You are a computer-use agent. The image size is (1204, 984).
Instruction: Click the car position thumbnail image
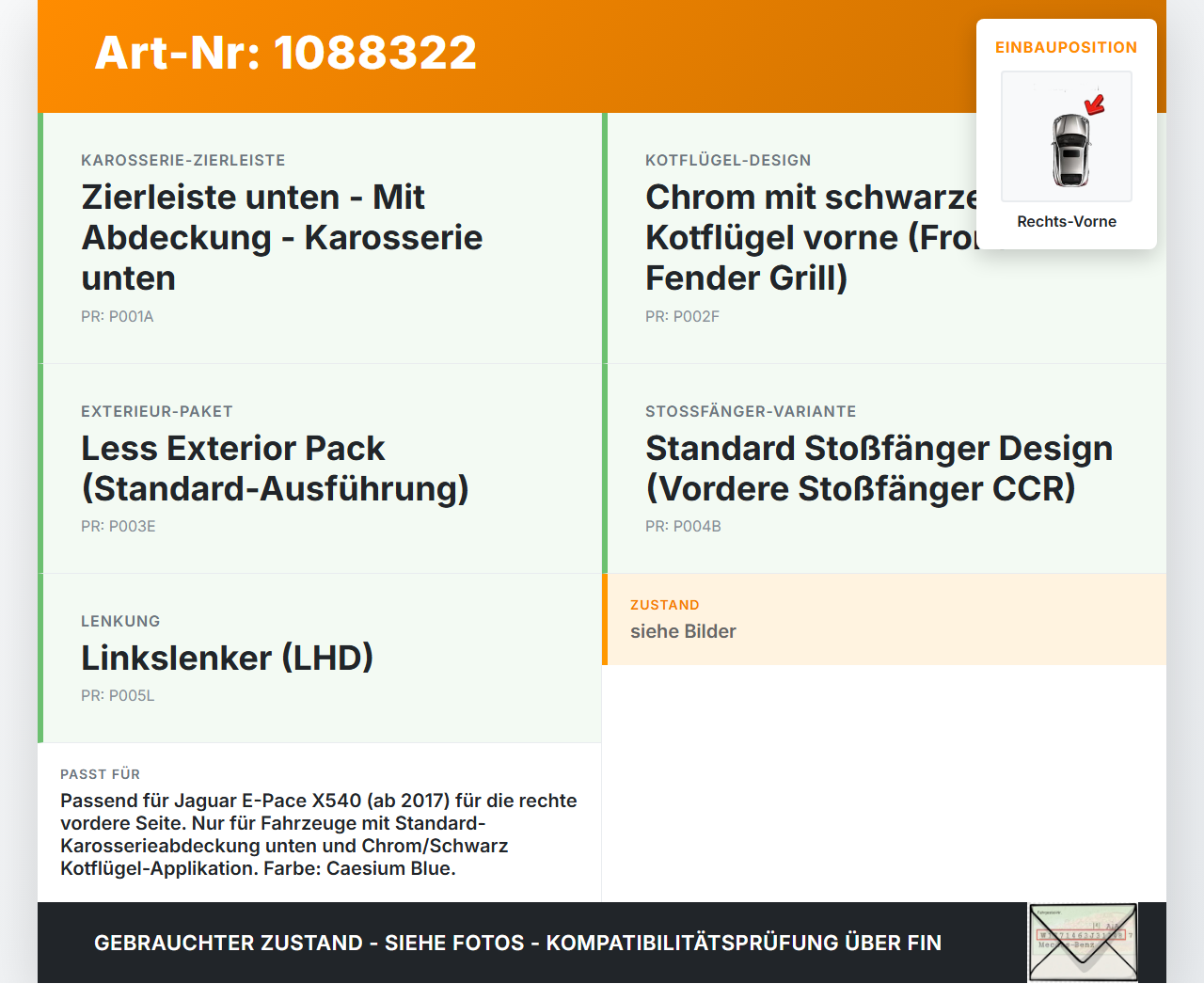click(x=1067, y=136)
